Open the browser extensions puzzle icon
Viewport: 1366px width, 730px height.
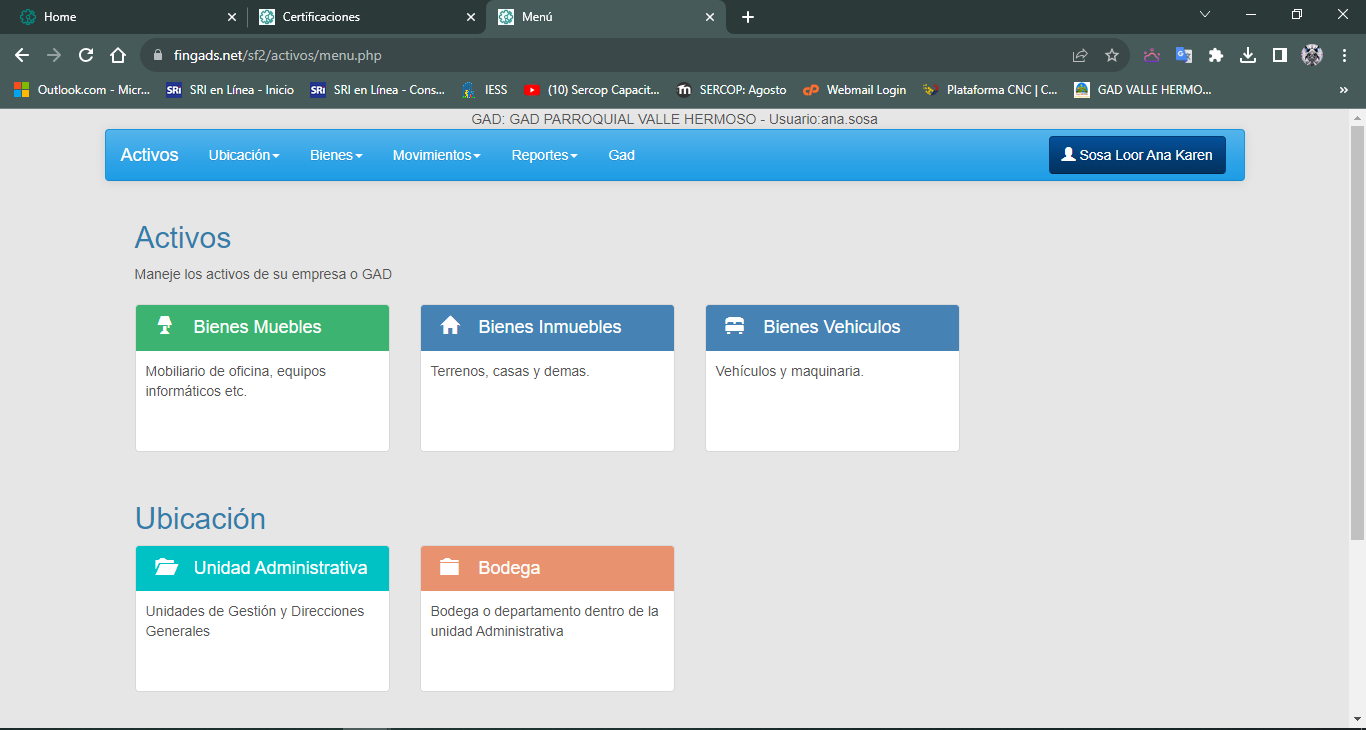pyautogui.click(x=1216, y=56)
